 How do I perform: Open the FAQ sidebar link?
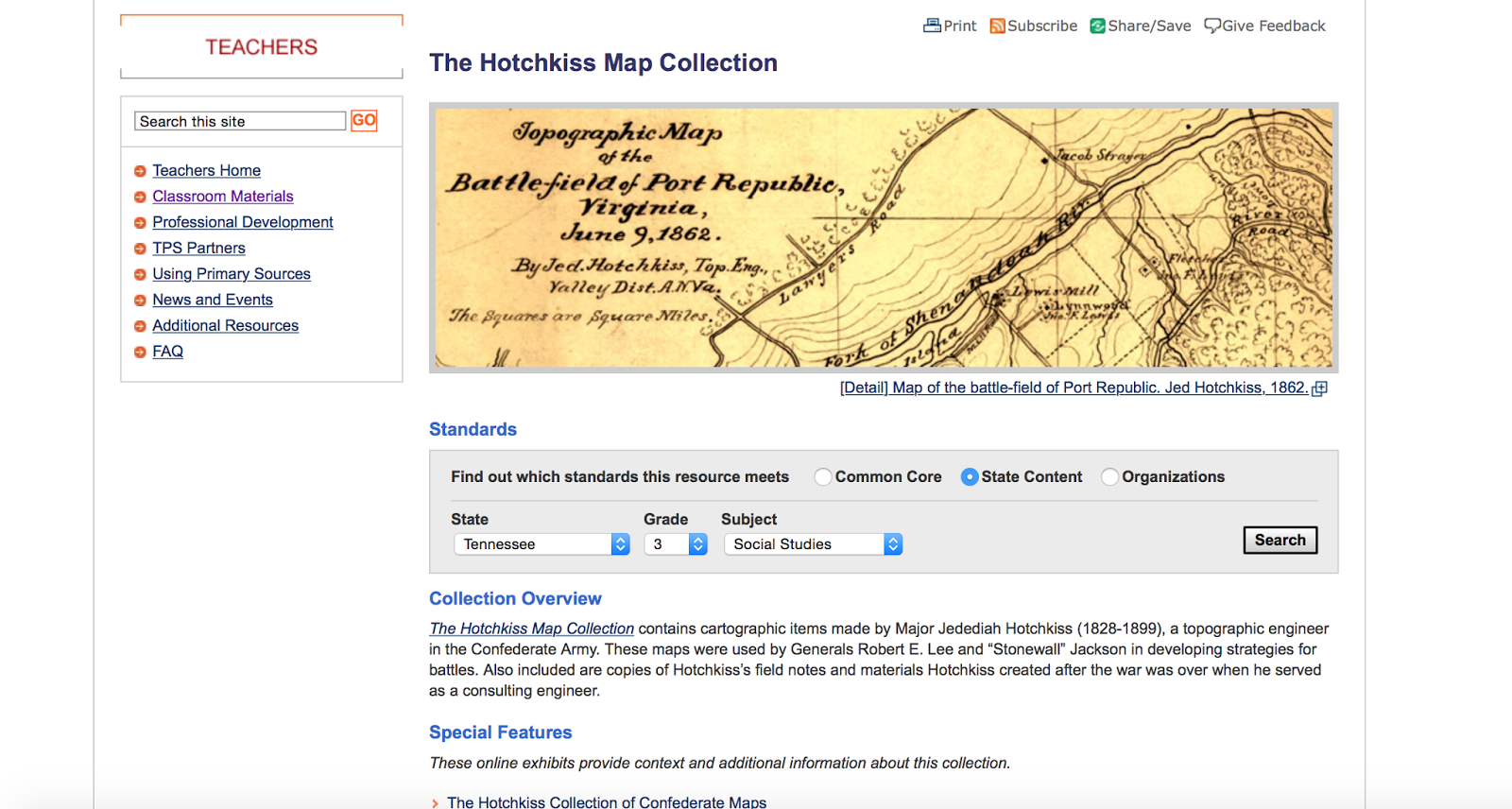click(x=168, y=351)
